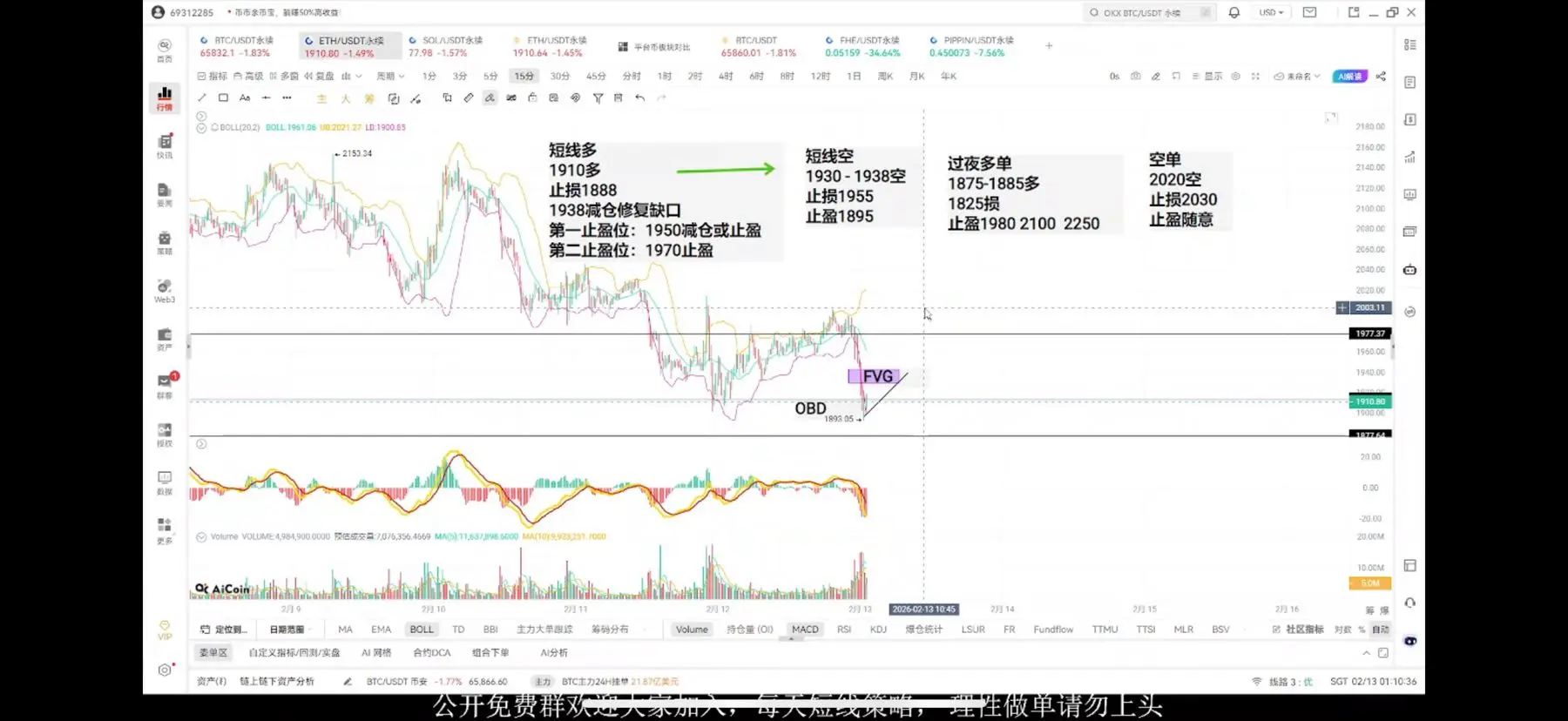Open the list view icon at right sidebar top
This screenshot has width=1568, height=721.
tap(1409, 44)
